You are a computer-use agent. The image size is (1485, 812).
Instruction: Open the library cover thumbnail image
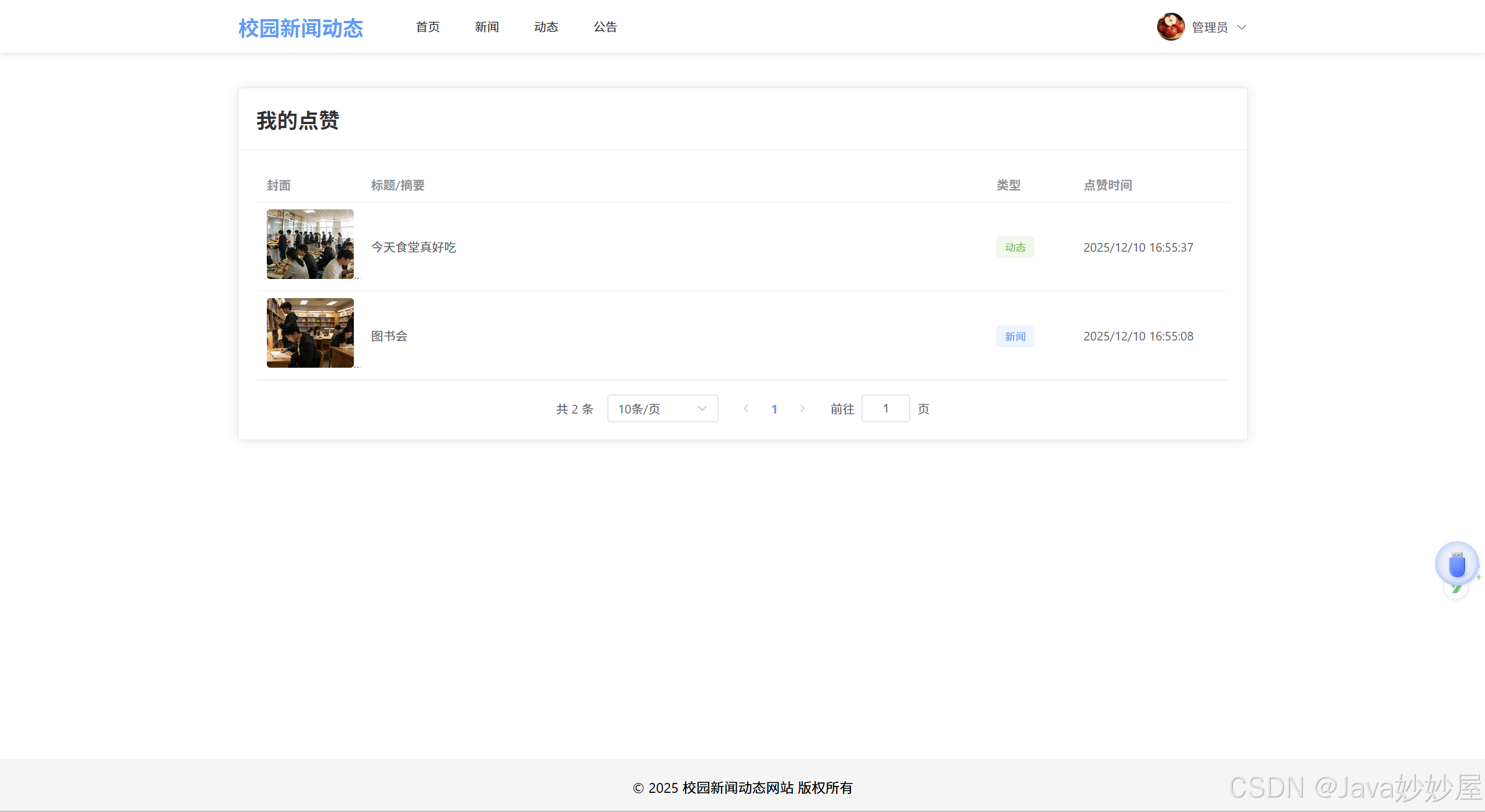310,333
